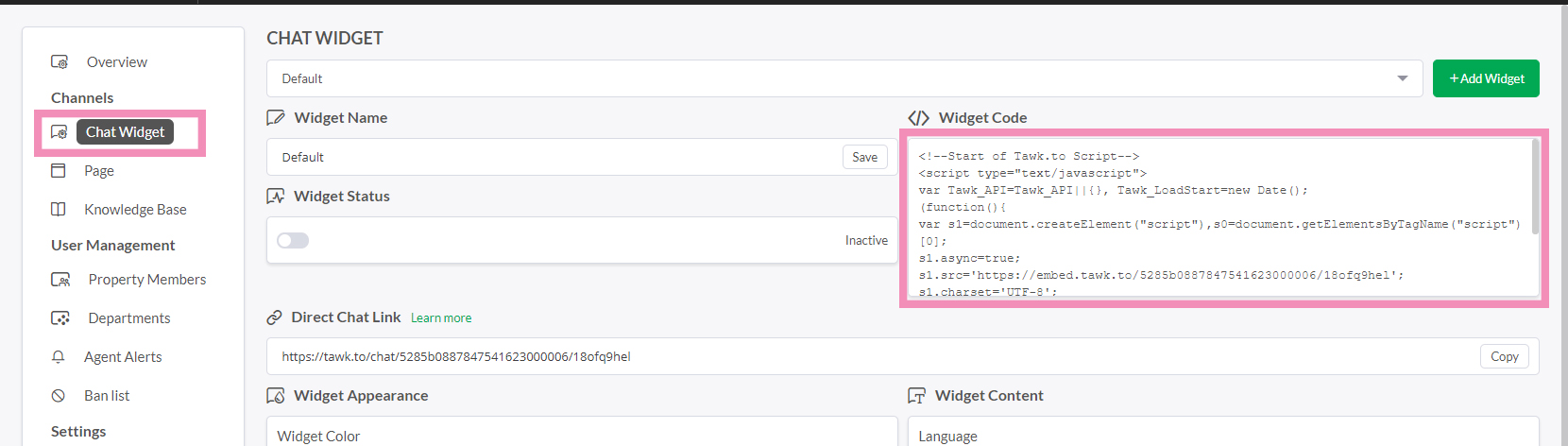Click the Departments icon

tap(60, 318)
